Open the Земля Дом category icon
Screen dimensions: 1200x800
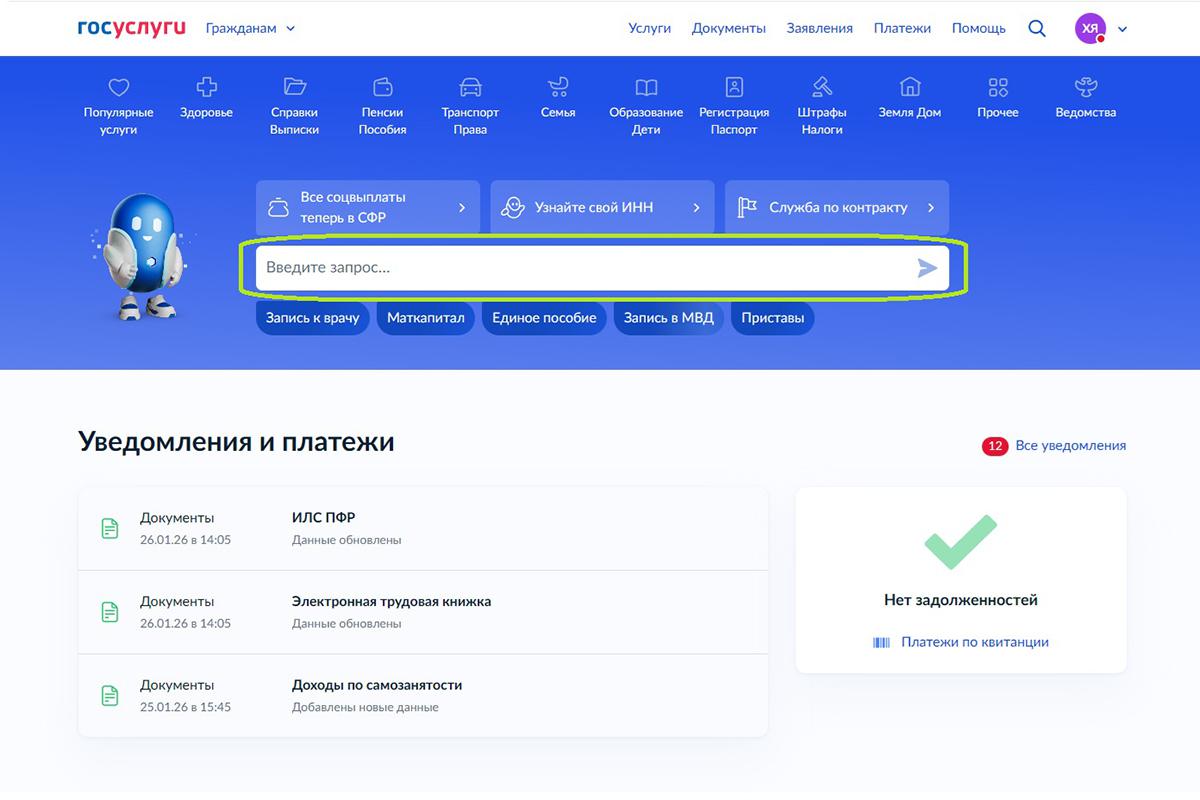coord(909,88)
